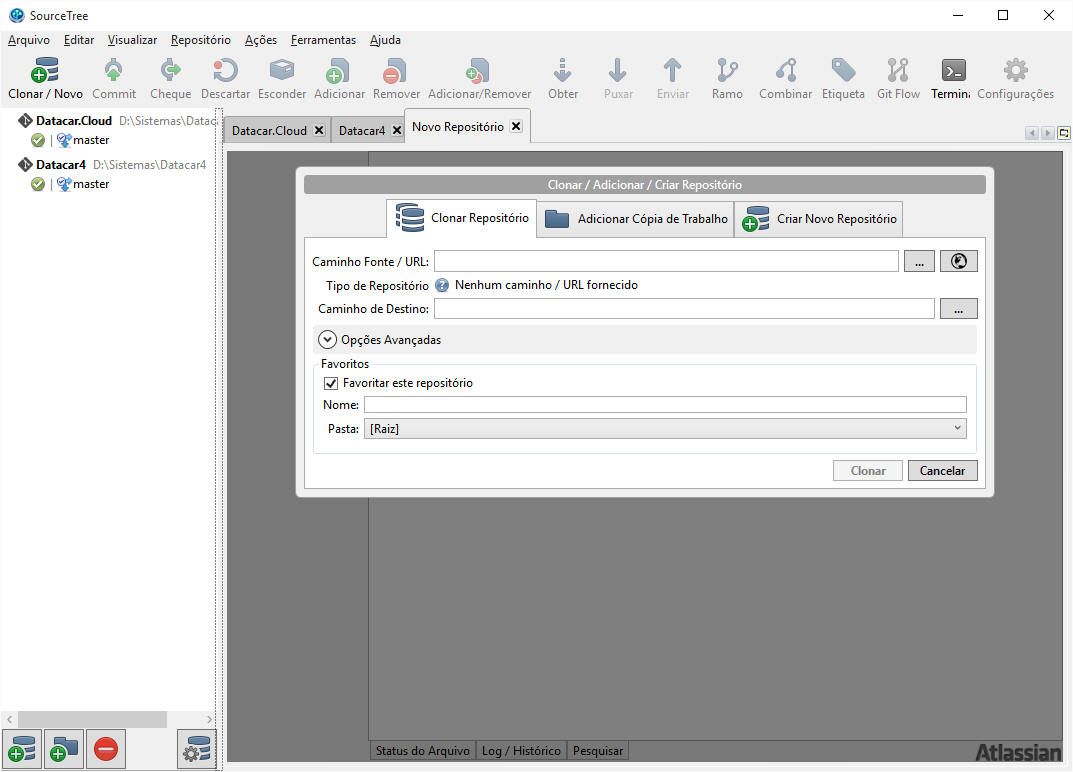Viewport: 1073px width, 772px height.
Task: Open the Pasta [Raiz] dropdown
Action: click(x=665, y=428)
